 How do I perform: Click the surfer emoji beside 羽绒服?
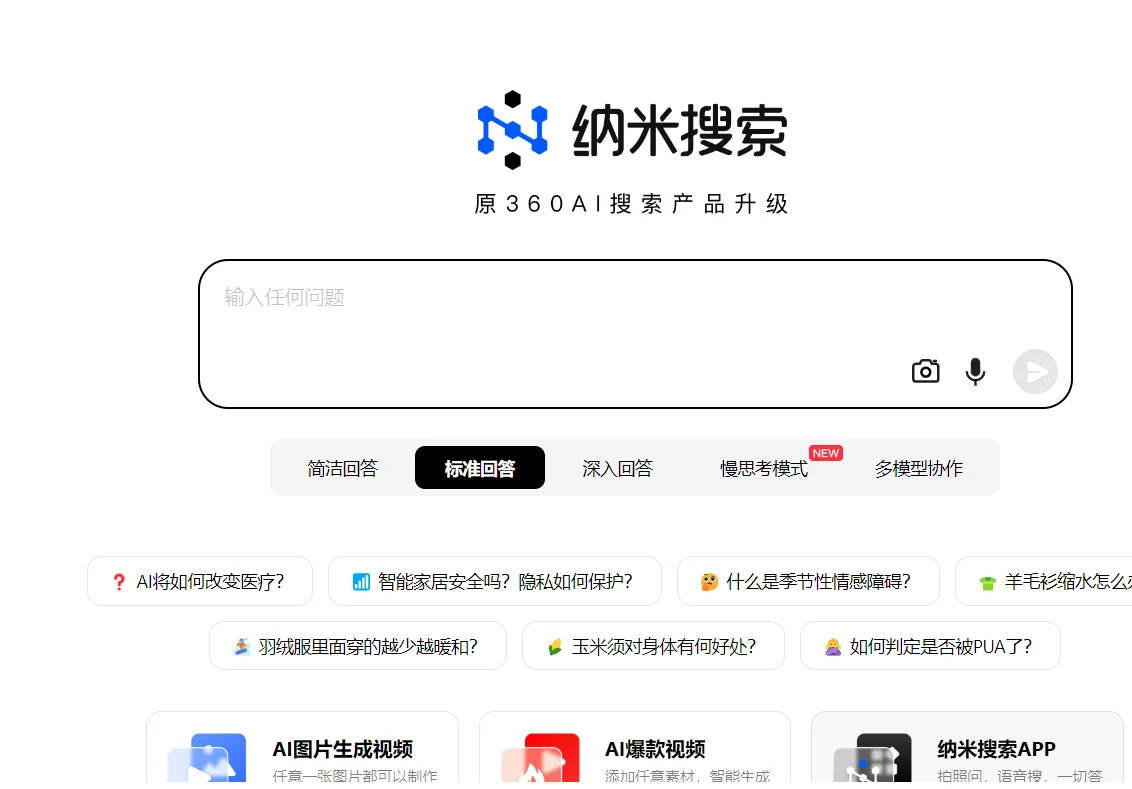(x=242, y=647)
